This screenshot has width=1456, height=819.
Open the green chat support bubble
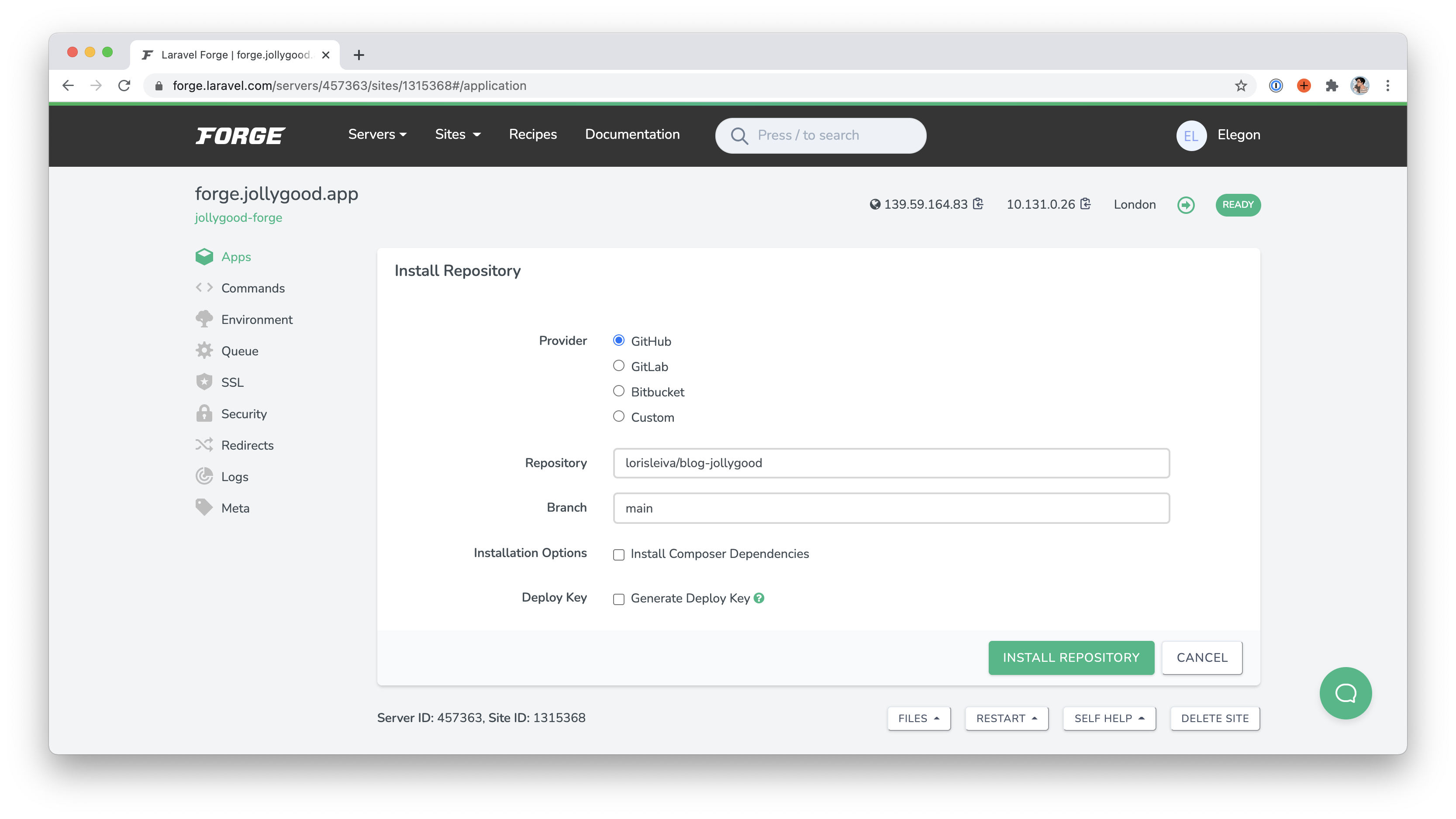(x=1345, y=693)
